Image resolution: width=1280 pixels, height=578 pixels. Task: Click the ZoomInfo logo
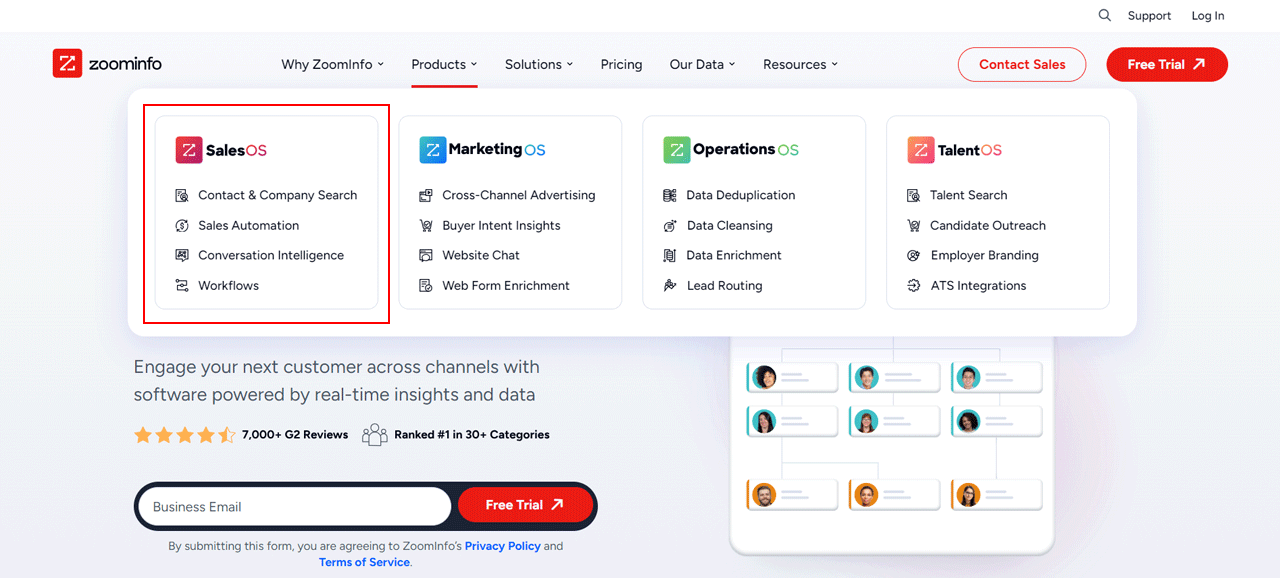click(106, 62)
